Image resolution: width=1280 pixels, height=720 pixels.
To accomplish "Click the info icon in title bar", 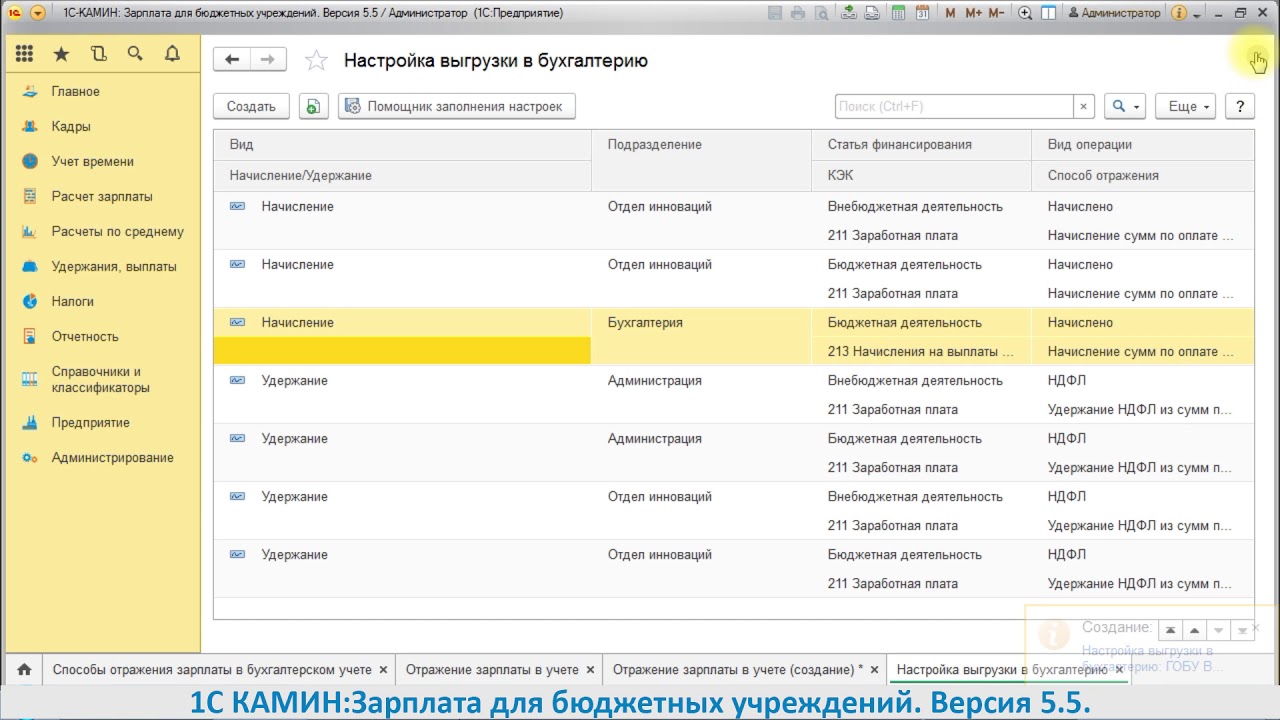I will coord(1179,13).
